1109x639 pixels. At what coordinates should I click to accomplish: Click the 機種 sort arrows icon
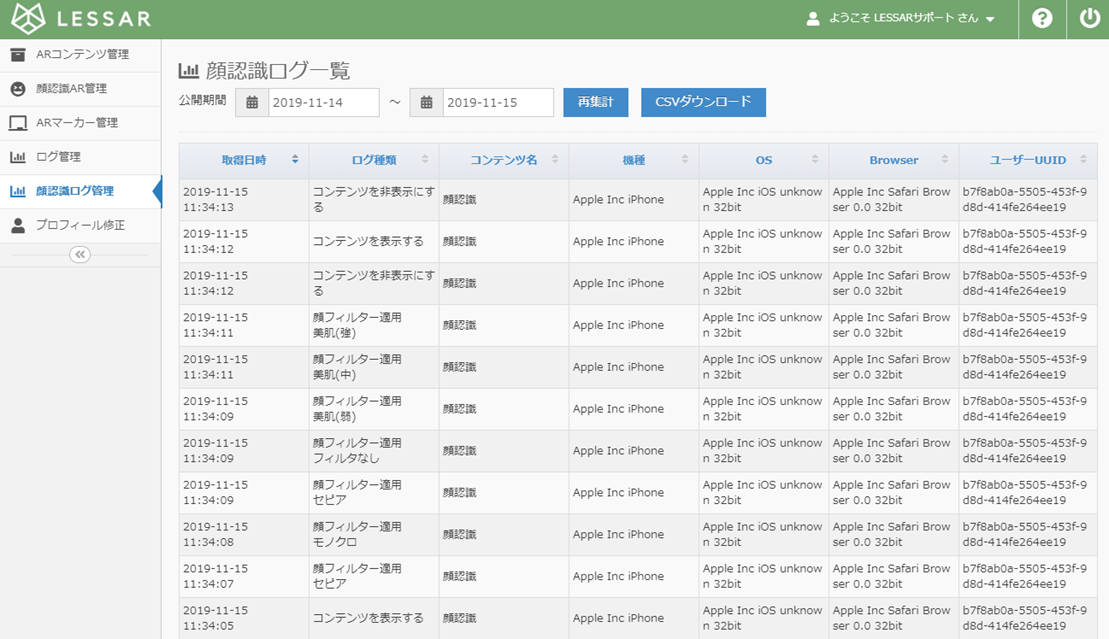pyautogui.click(x=685, y=160)
